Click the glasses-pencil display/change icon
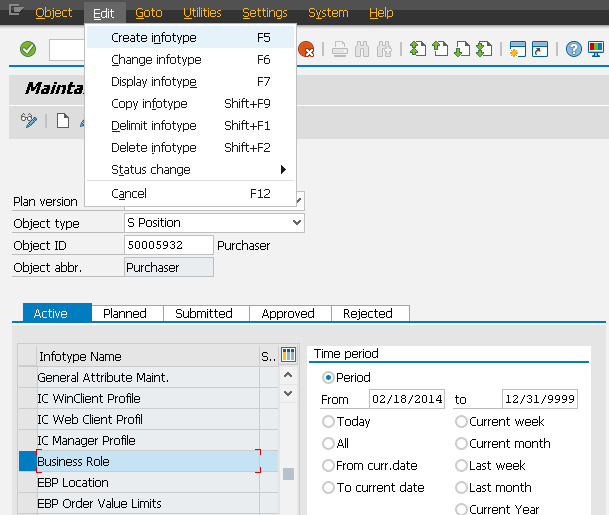The height and width of the screenshot is (515, 609). coord(29,120)
